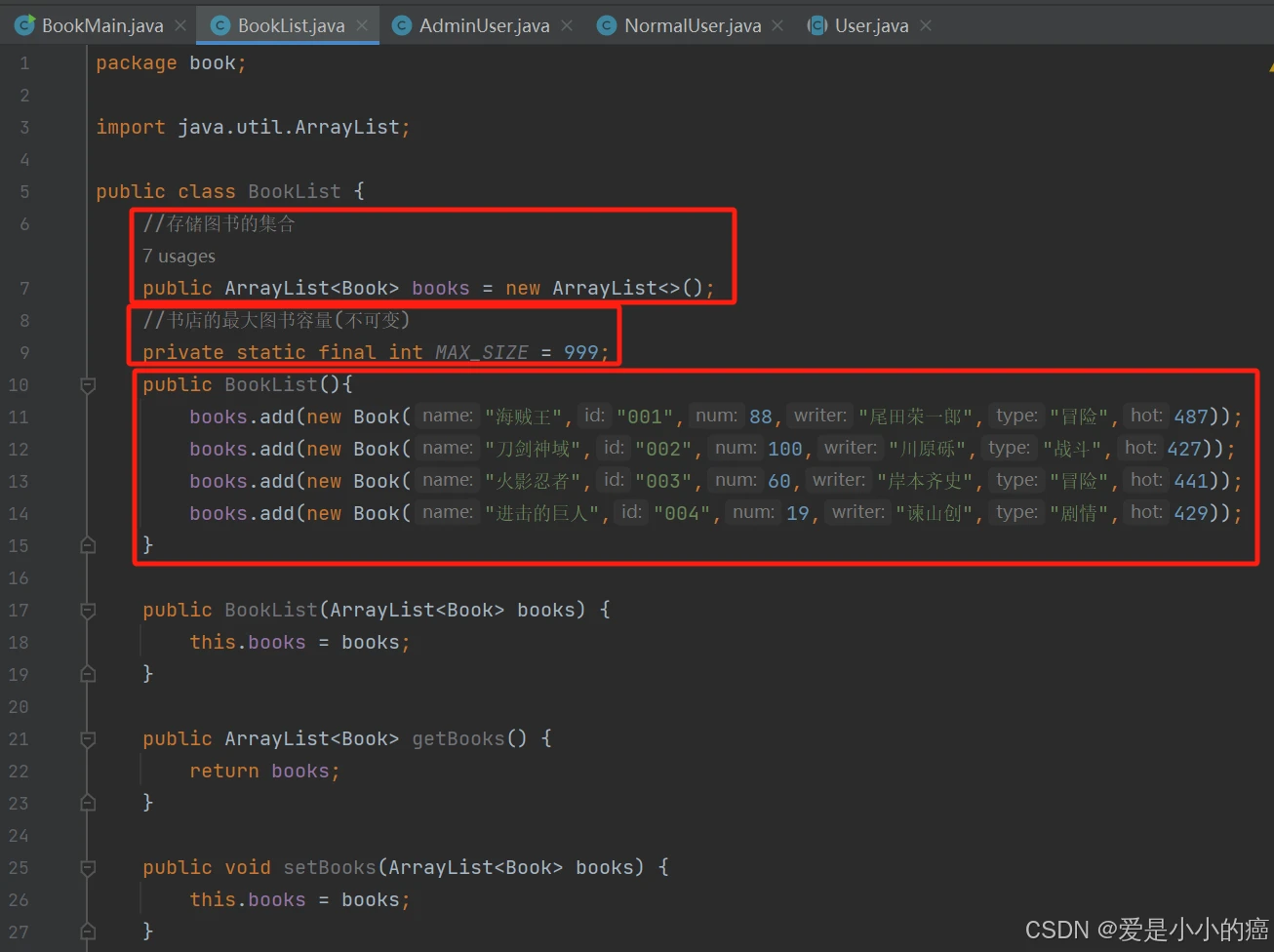Click the string "火影忍者" on line 13

(x=533, y=482)
